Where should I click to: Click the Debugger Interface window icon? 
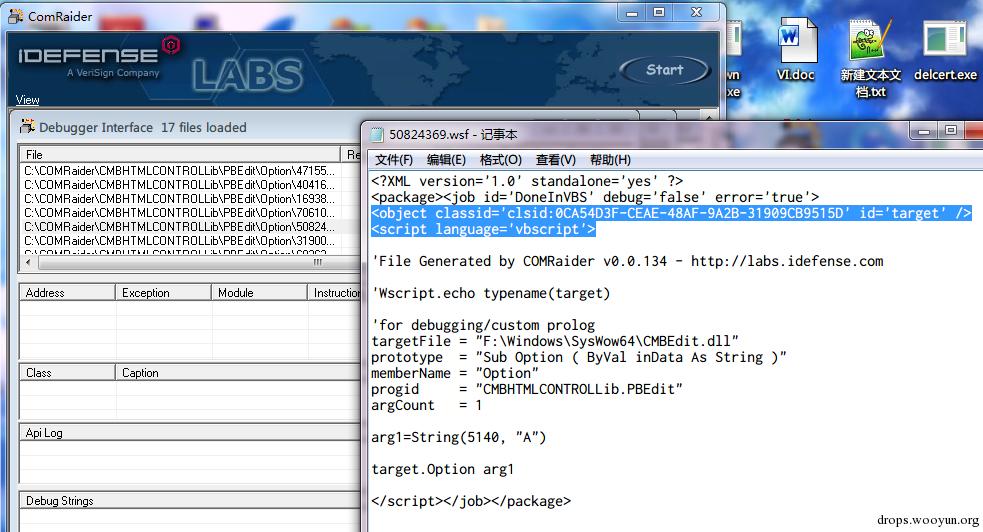pyautogui.click(x=27, y=127)
